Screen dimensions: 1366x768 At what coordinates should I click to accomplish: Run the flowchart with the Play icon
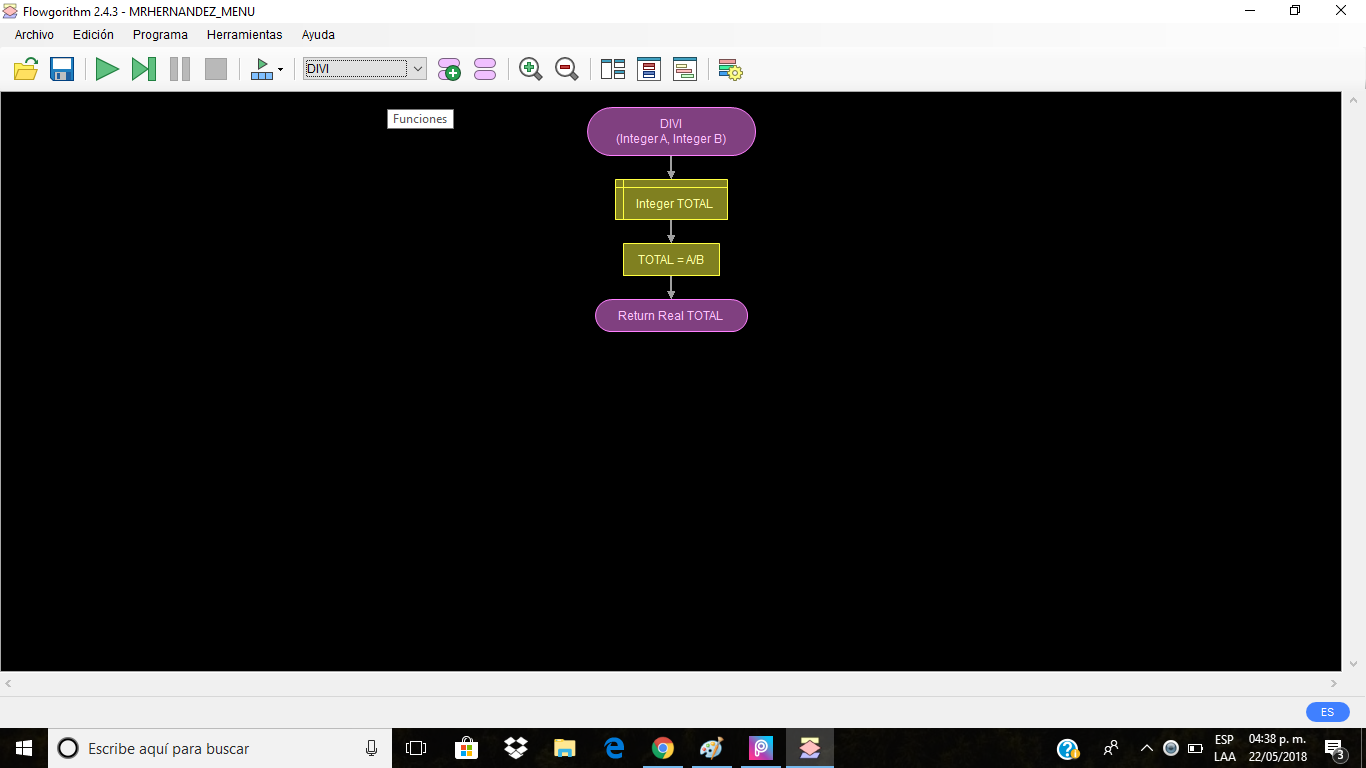pyautogui.click(x=108, y=69)
